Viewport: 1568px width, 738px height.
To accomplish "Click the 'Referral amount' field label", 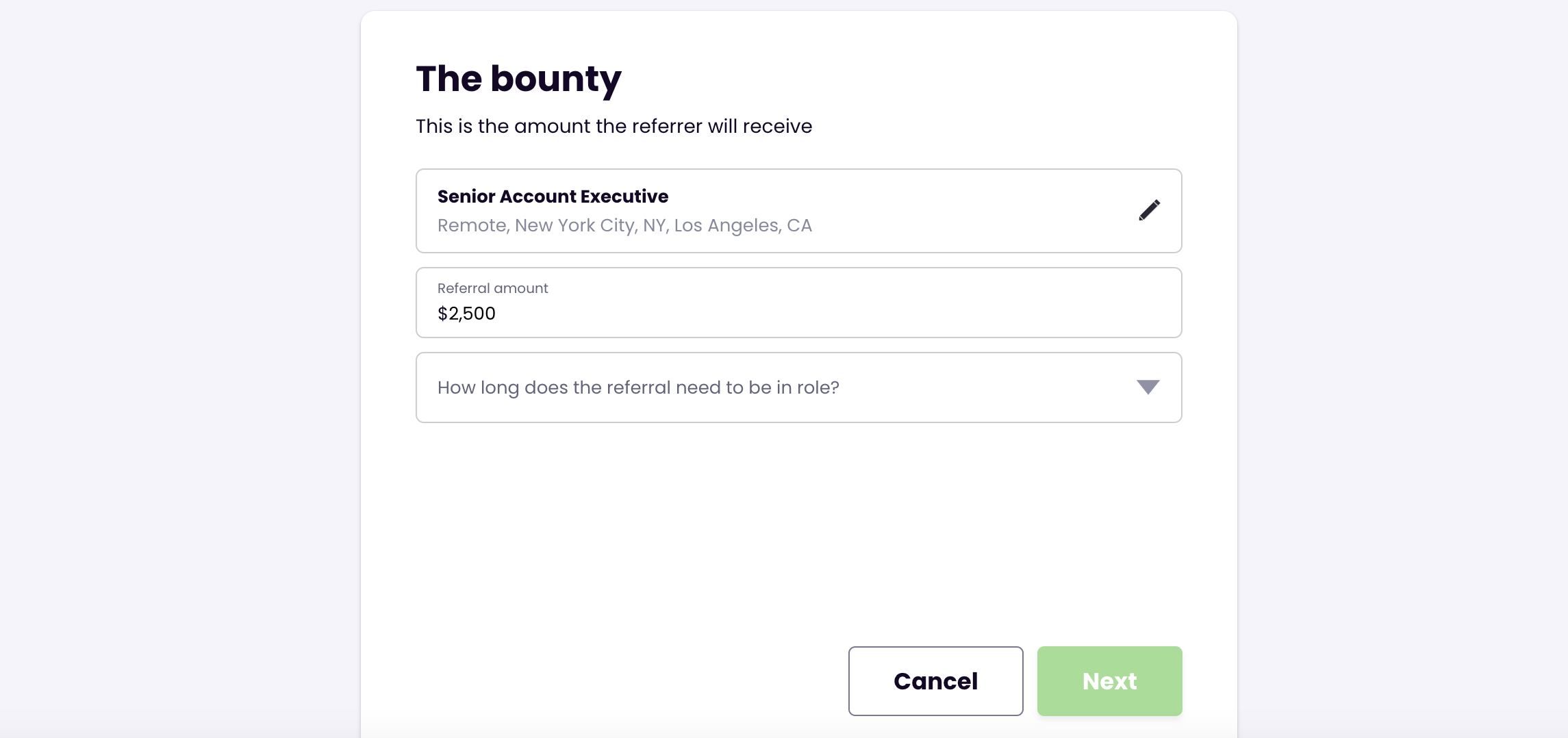I will pos(492,288).
